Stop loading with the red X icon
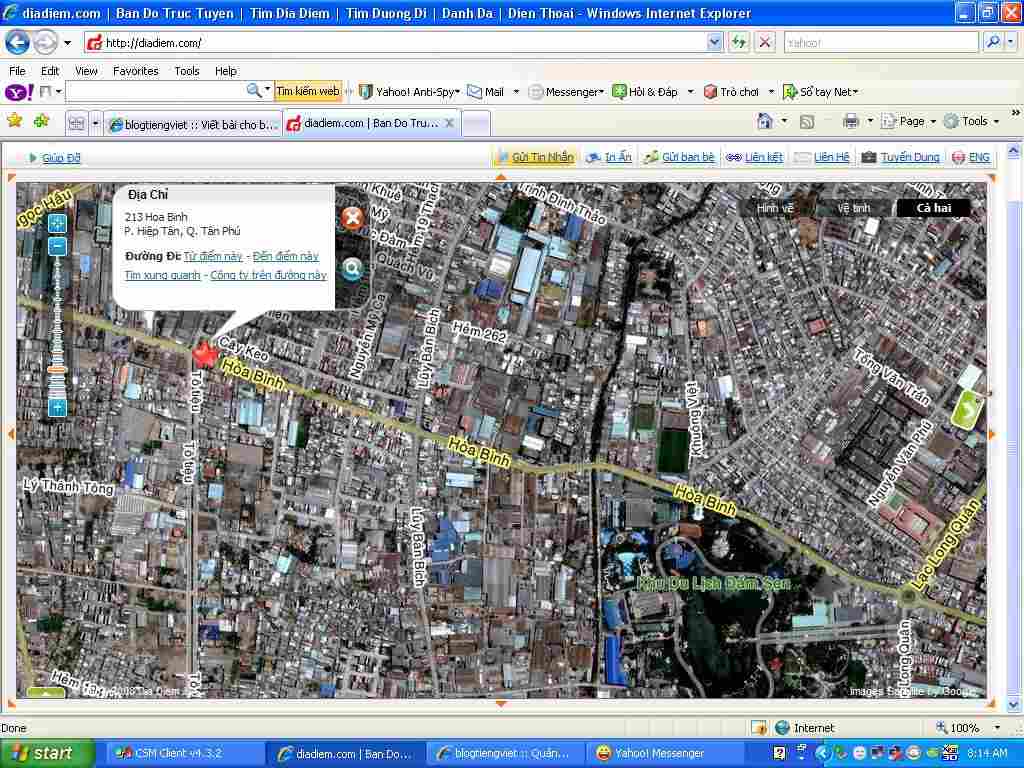 point(764,42)
